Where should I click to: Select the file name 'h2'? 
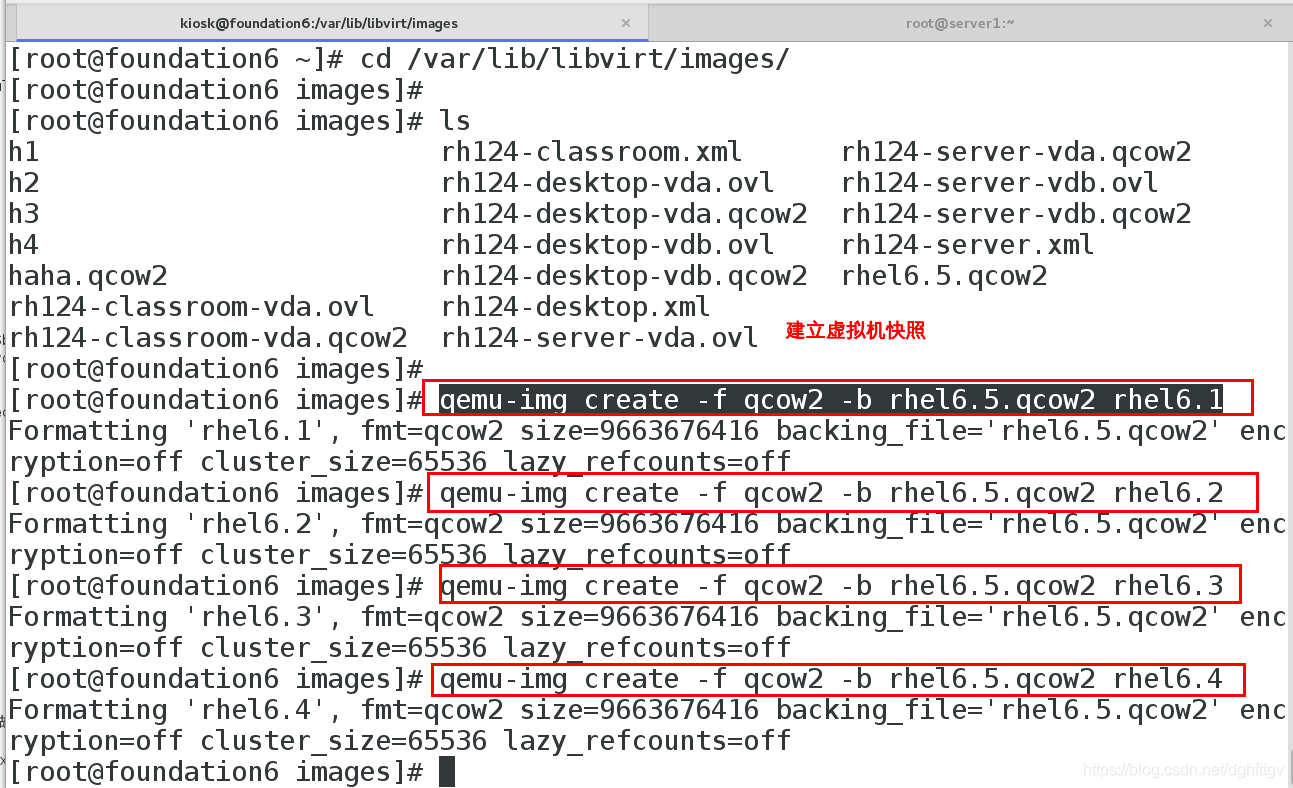[24, 184]
